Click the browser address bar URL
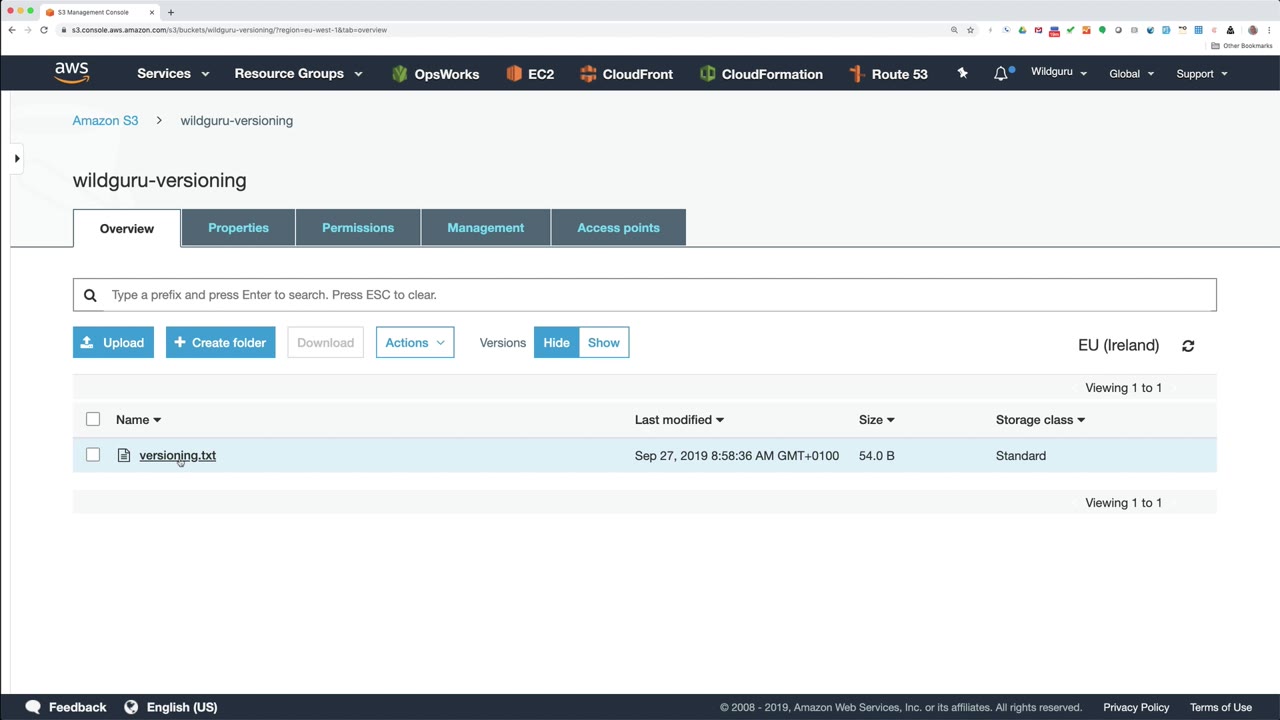Image resolution: width=1280 pixels, height=720 pixels. 229,30
